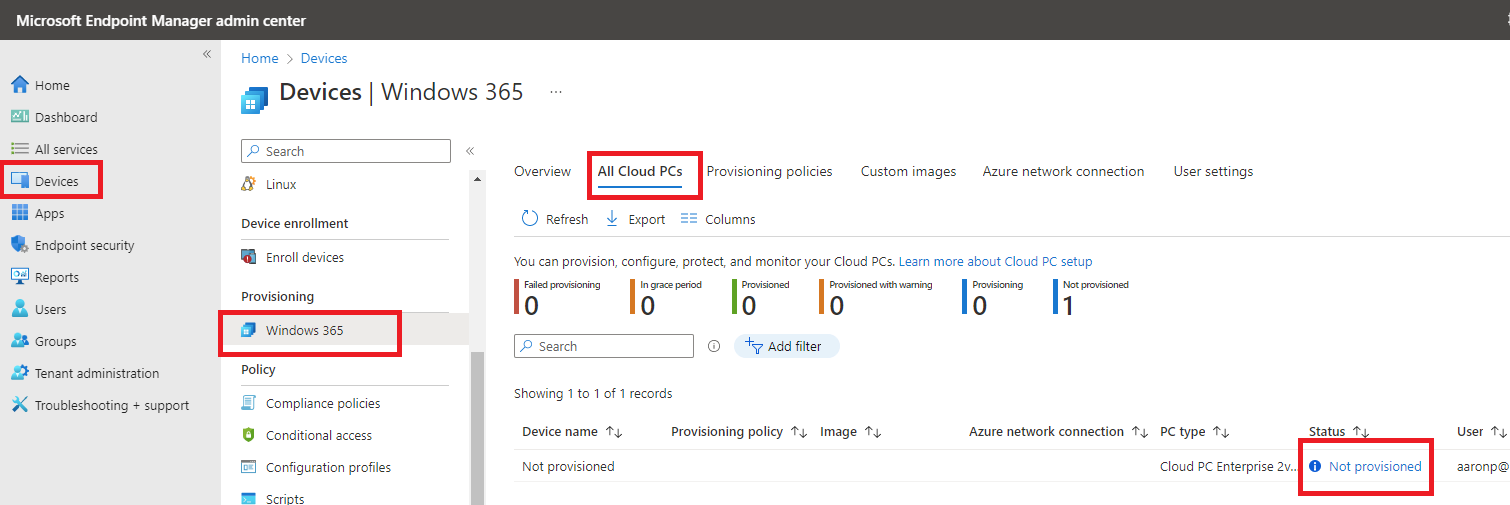Select the All Cloud PCs tab
This screenshot has width=1510, height=505.
640,171
